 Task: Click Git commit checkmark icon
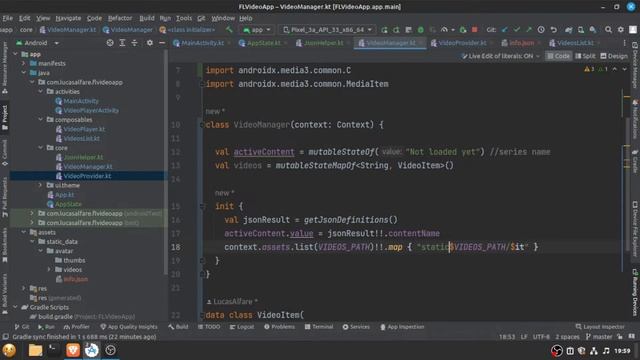[517, 30]
